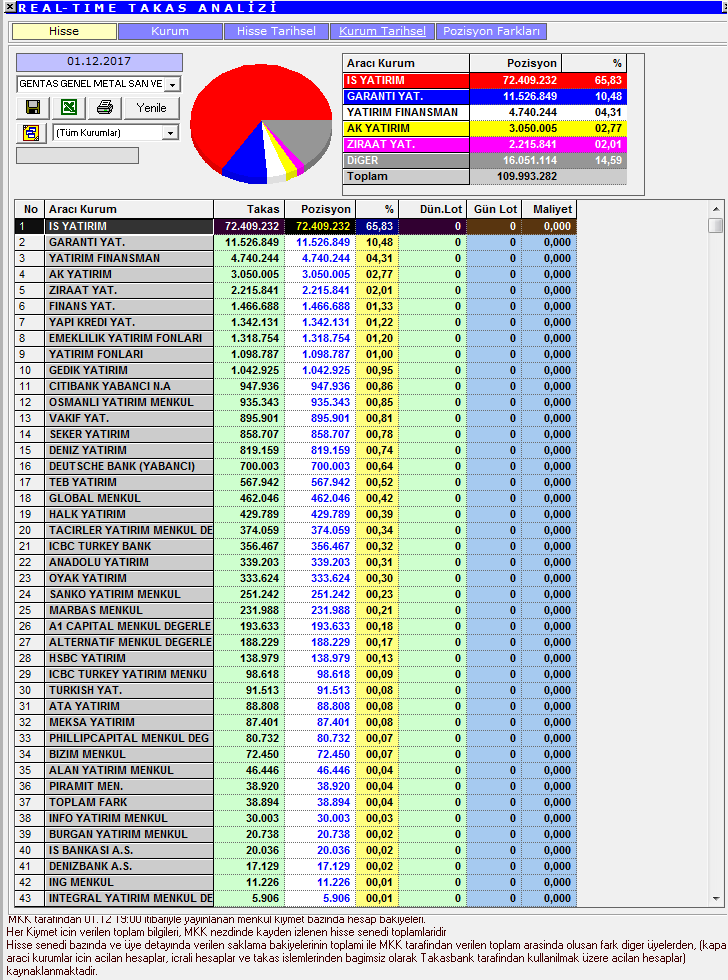Select the DENIZBANK A.S. row
This screenshot has height=980, width=728.
(x=295, y=866)
